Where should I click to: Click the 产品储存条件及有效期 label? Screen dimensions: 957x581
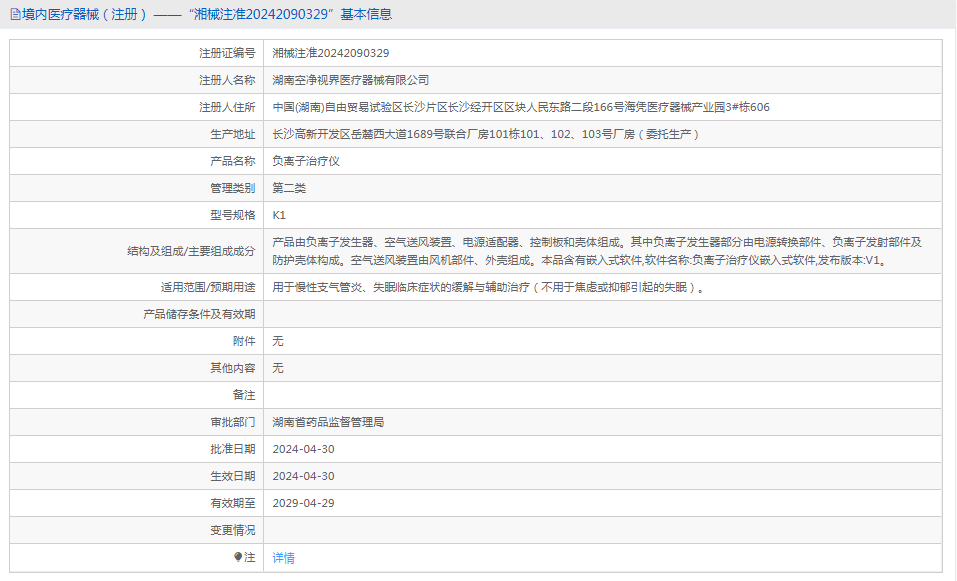tap(199, 314)
